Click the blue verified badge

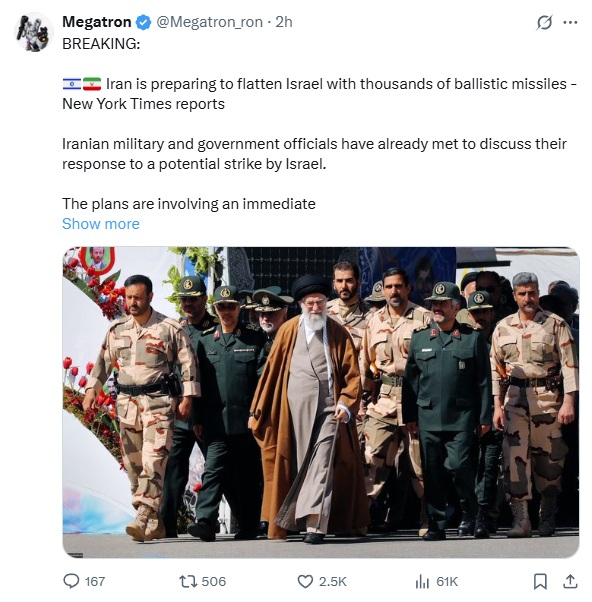(144, 22)
